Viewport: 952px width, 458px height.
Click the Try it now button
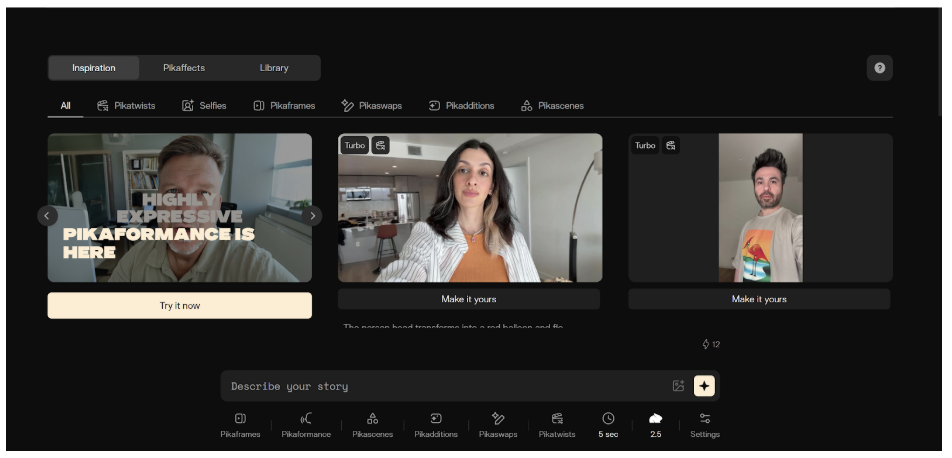(180, 306)
